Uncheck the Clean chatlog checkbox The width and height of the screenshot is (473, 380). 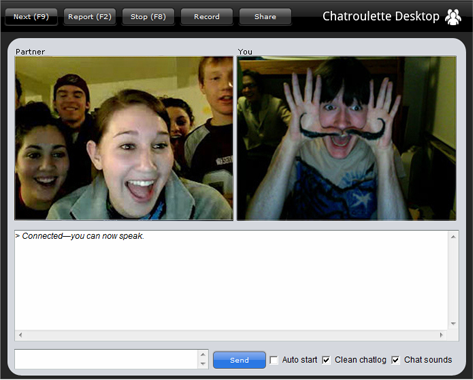(326, 360)
